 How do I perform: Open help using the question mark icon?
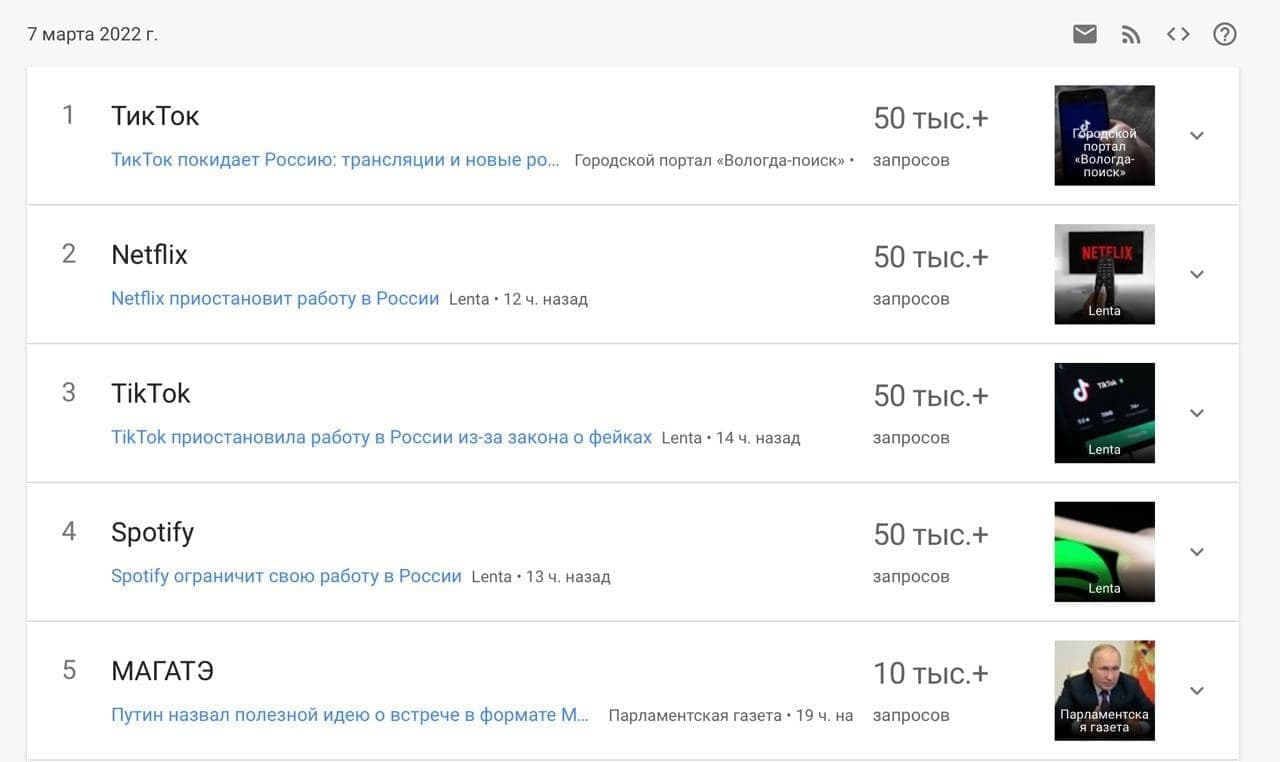[x=1224, y=33]
